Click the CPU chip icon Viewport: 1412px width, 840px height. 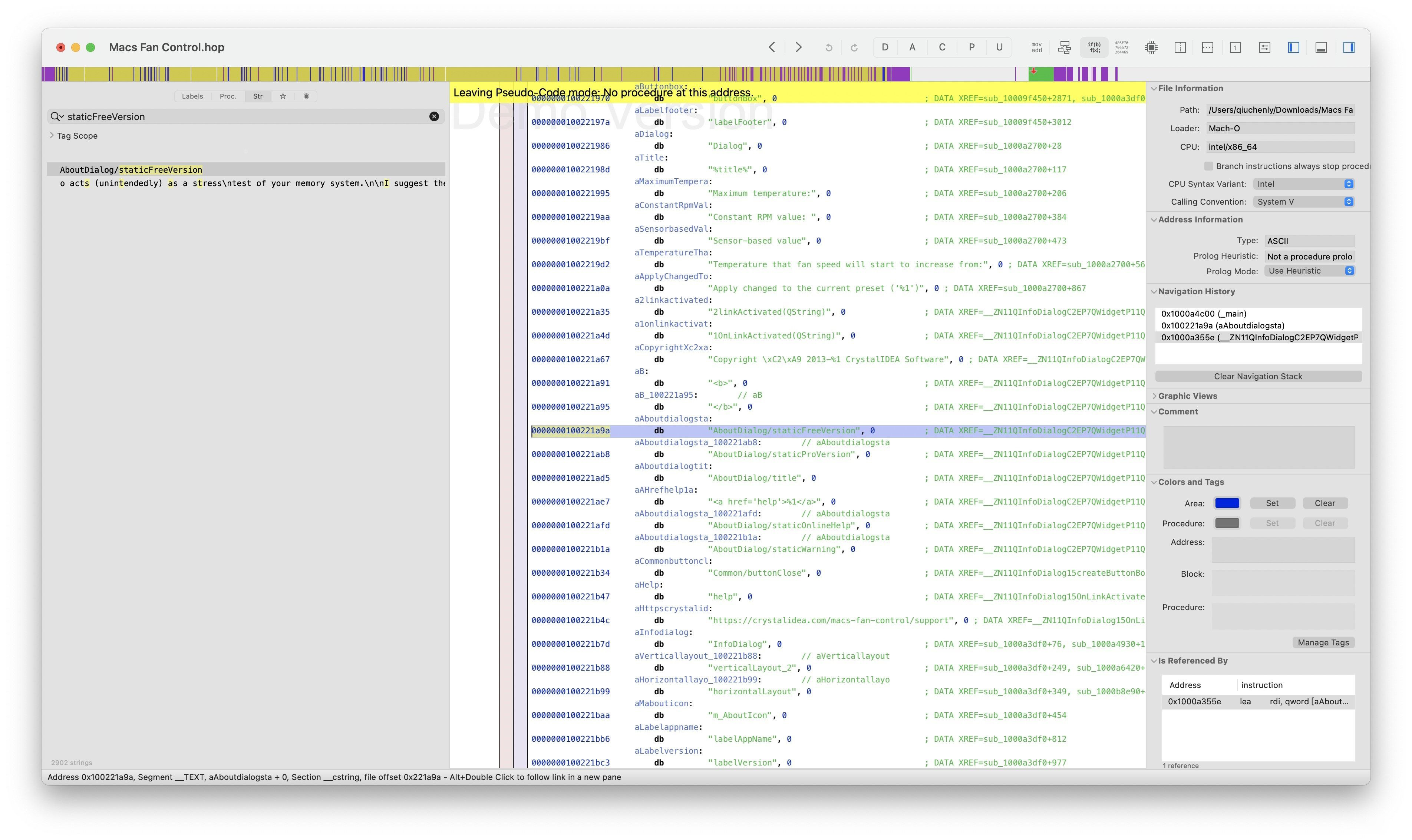(1151, 47)
